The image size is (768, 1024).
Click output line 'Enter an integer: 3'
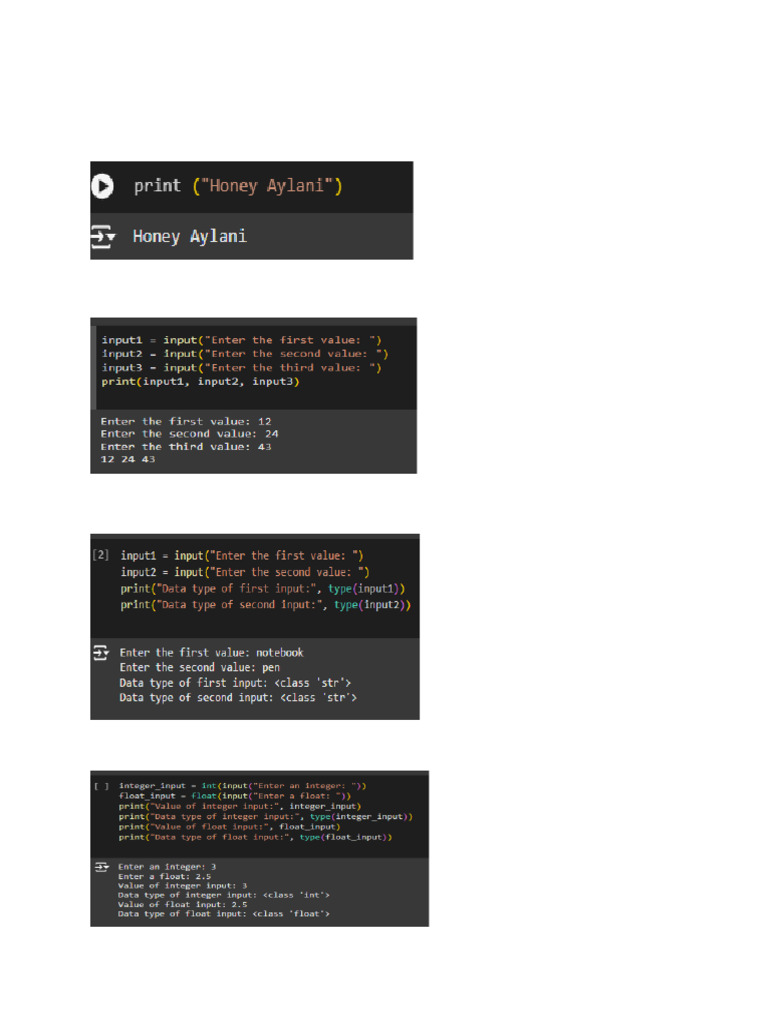(x=167, y=867)
